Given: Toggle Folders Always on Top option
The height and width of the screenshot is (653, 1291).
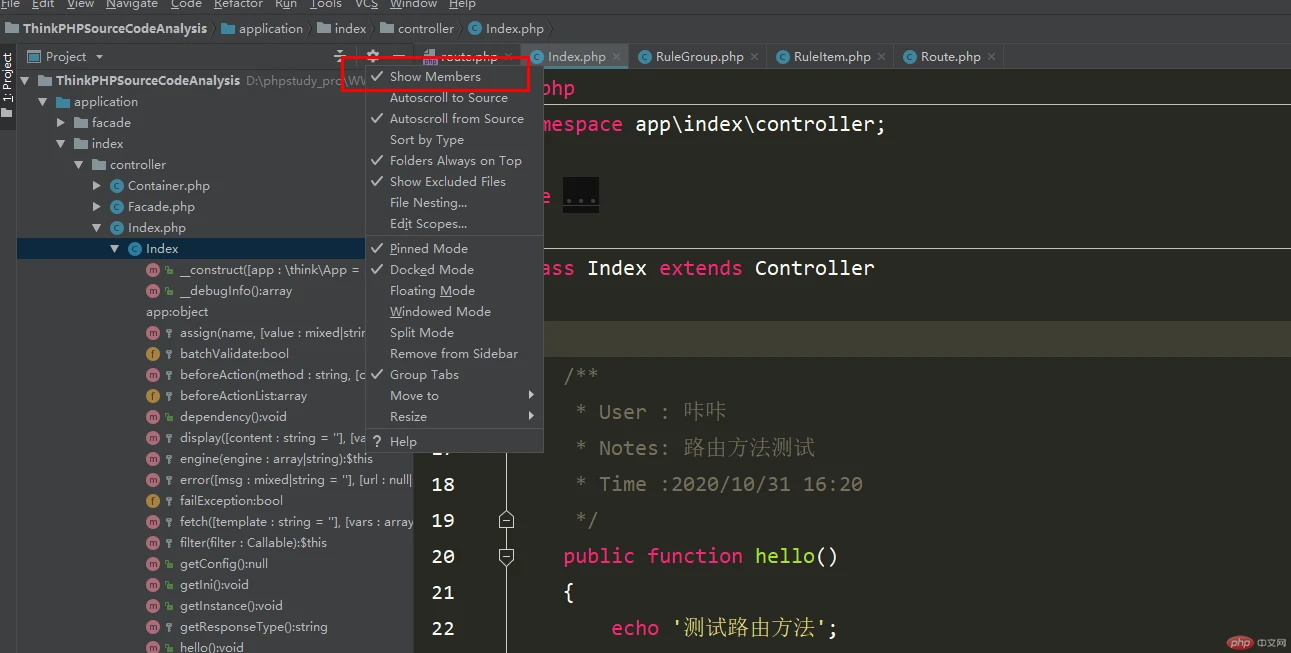Looking at the screenshot, I should (x=455, y=161).
